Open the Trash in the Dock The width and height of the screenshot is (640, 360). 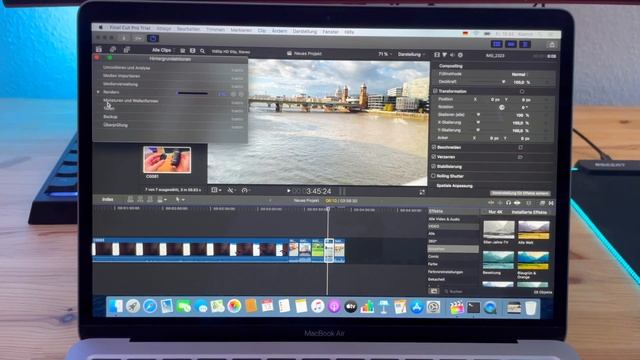pos(530,307)
